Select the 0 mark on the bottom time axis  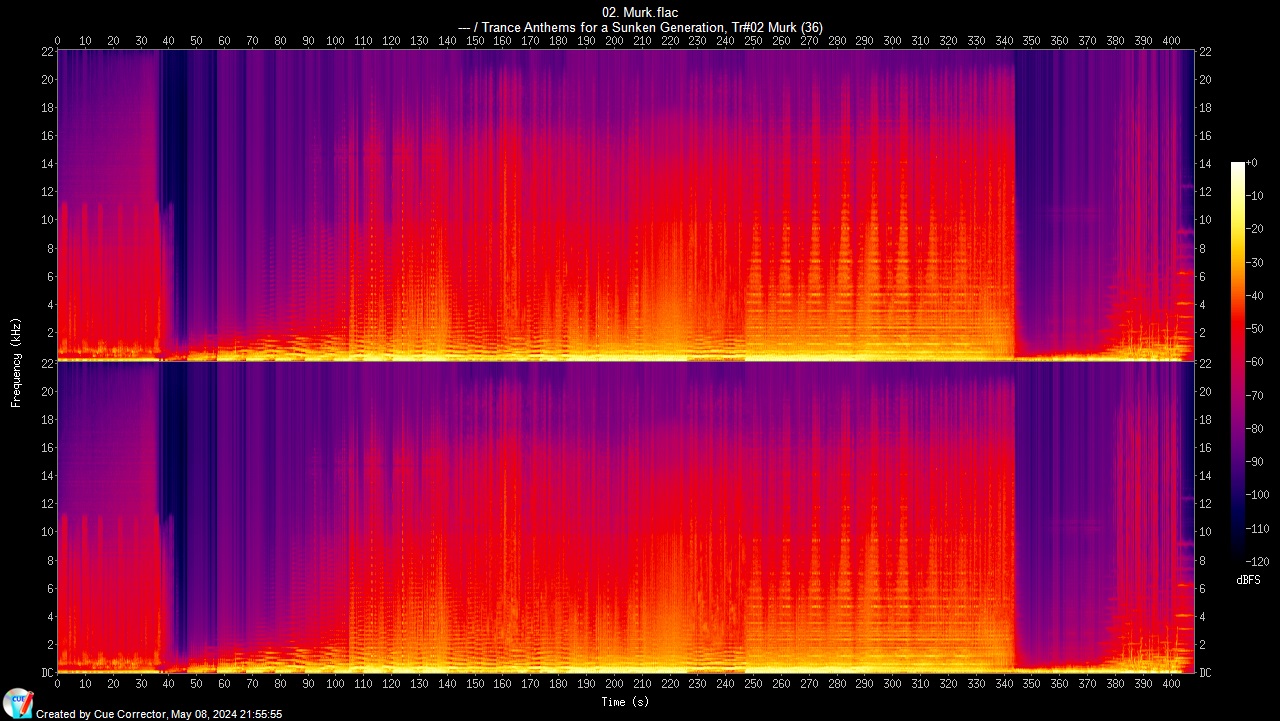(57, 685)
